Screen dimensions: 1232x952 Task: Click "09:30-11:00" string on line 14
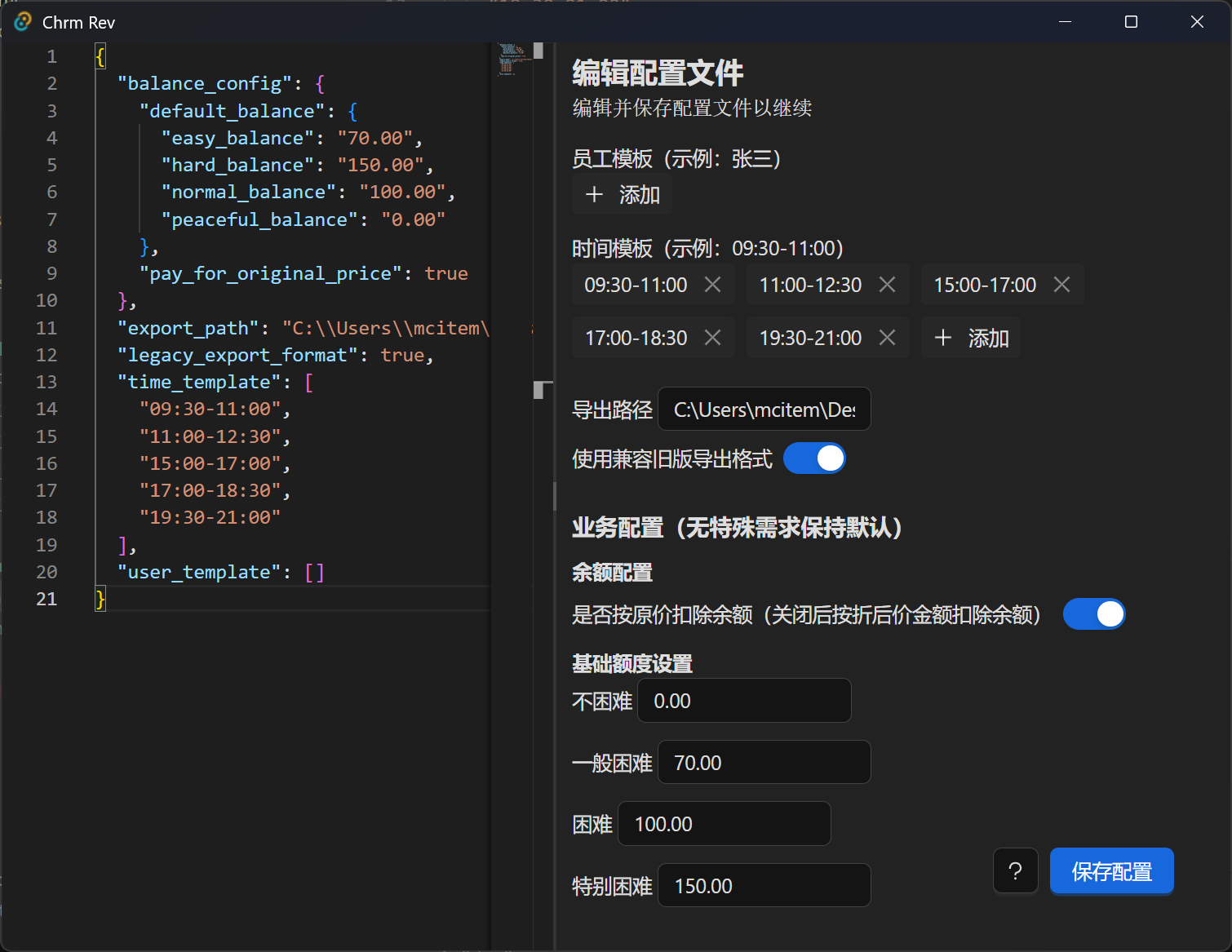pos(210,409)
